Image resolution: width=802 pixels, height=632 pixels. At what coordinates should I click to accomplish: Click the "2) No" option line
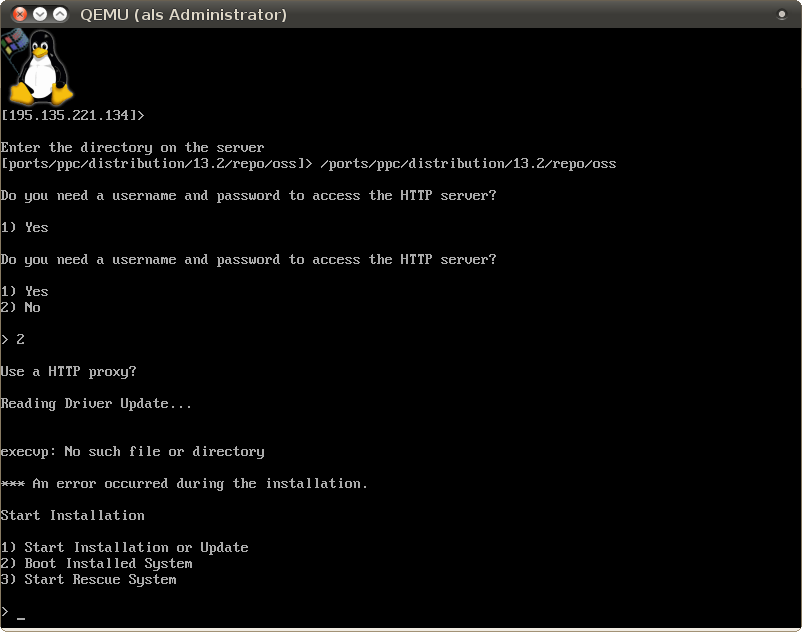[x=21, y=307]
